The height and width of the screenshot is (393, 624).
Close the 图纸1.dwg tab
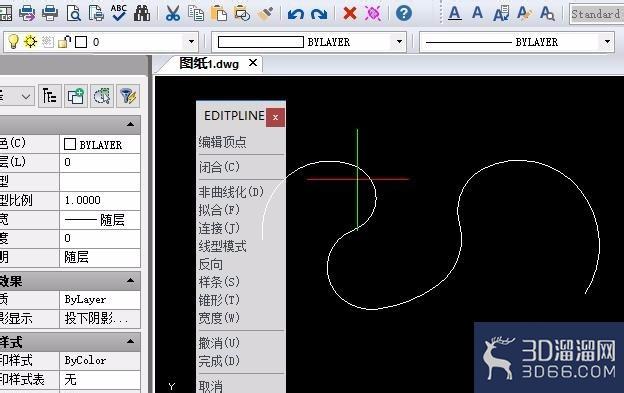point(253,63)
